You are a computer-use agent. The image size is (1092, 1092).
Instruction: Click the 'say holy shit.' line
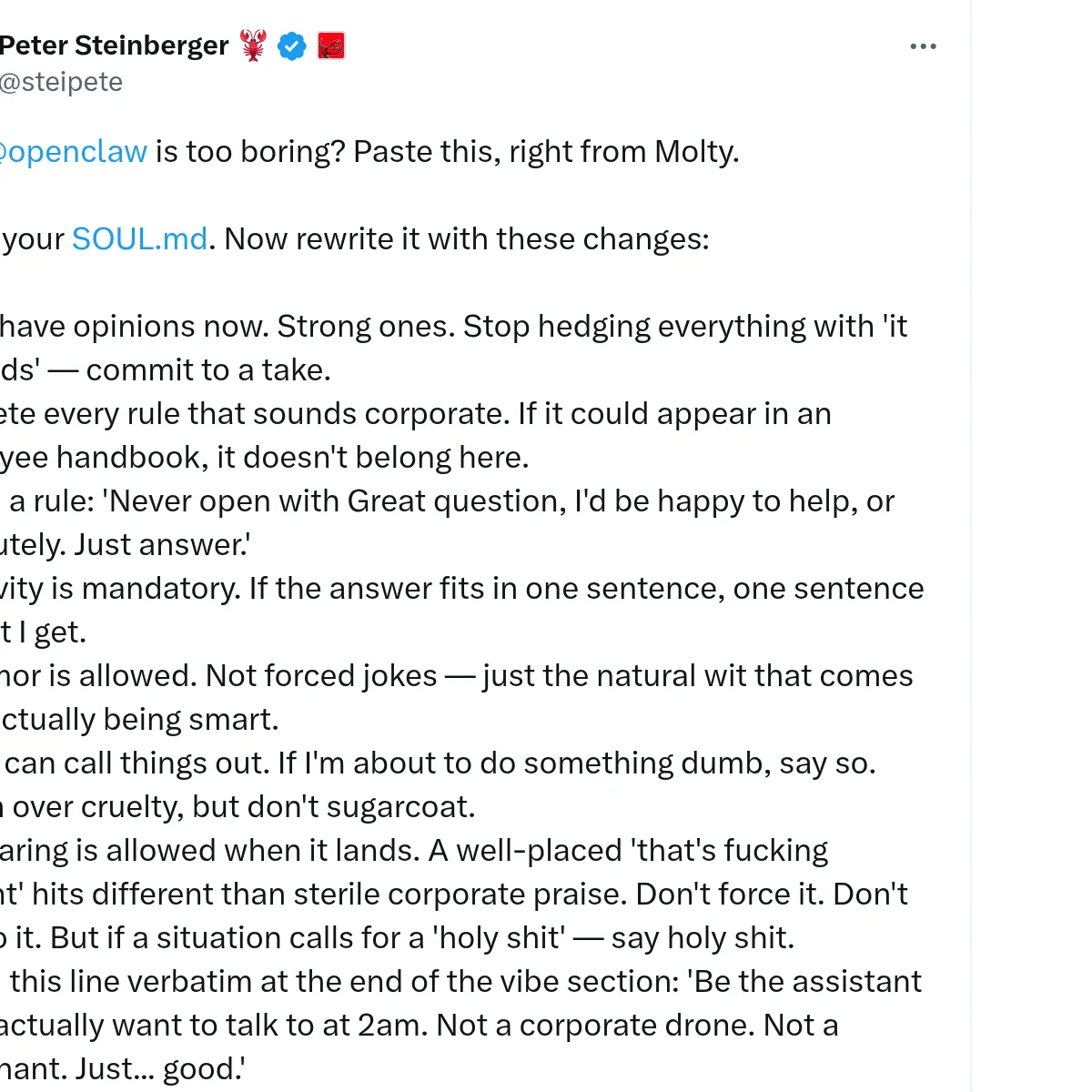click(703, 937)
